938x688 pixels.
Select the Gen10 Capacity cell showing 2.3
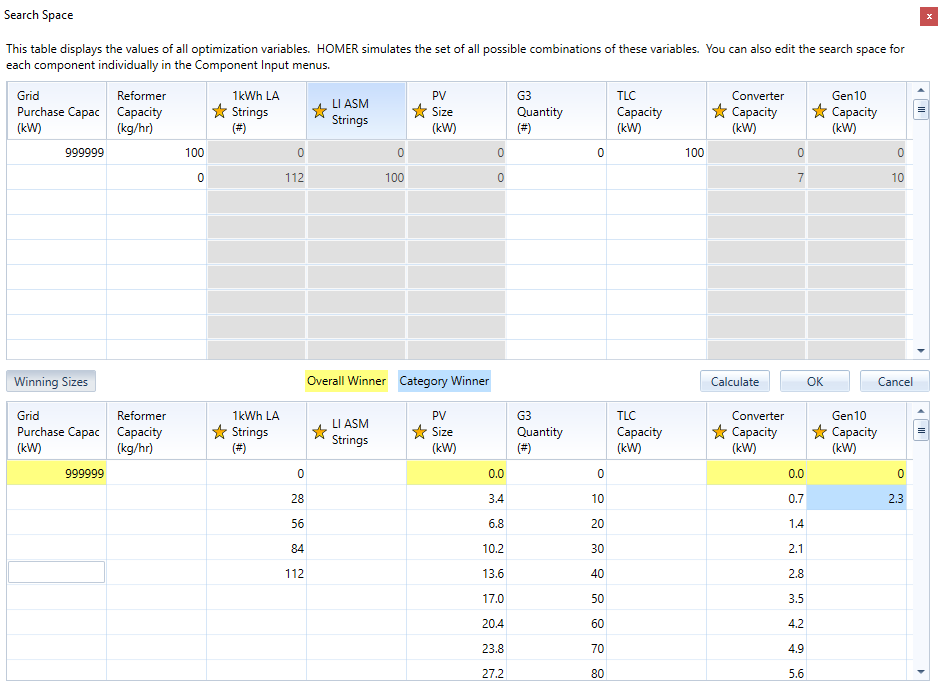tap(856, 498)
